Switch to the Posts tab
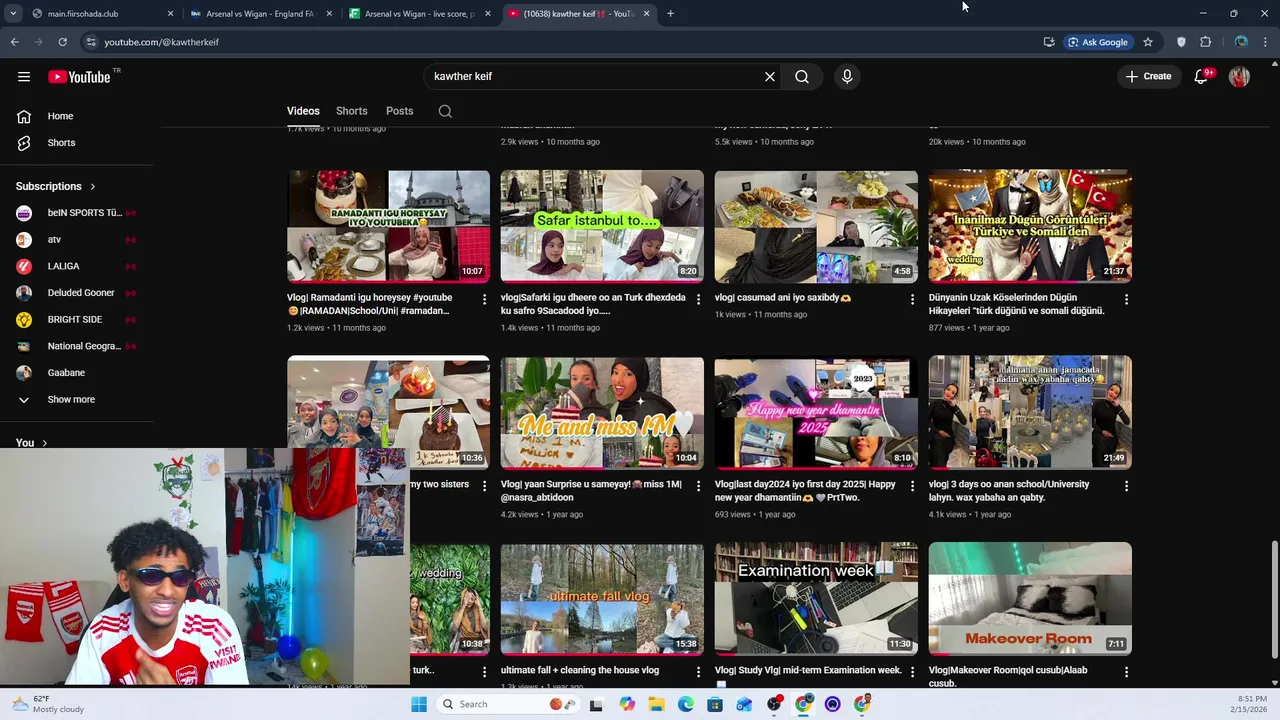The width and height of the screenshot is (1280, 720). click(399, 111)
